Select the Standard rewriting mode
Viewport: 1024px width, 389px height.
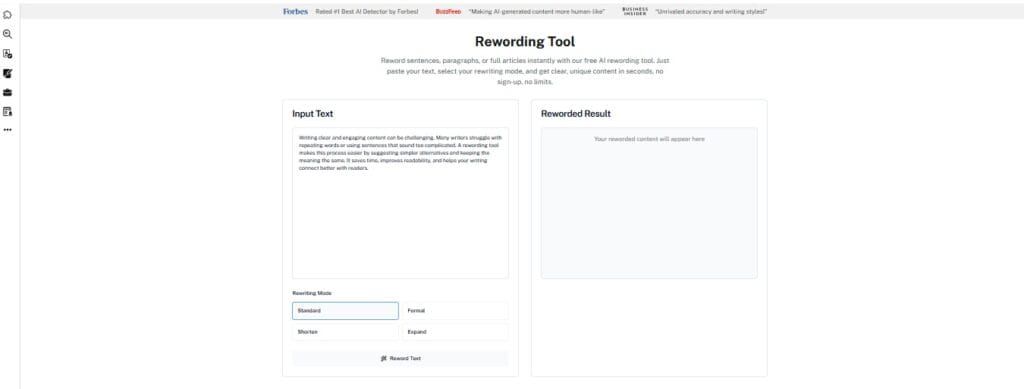345,311
